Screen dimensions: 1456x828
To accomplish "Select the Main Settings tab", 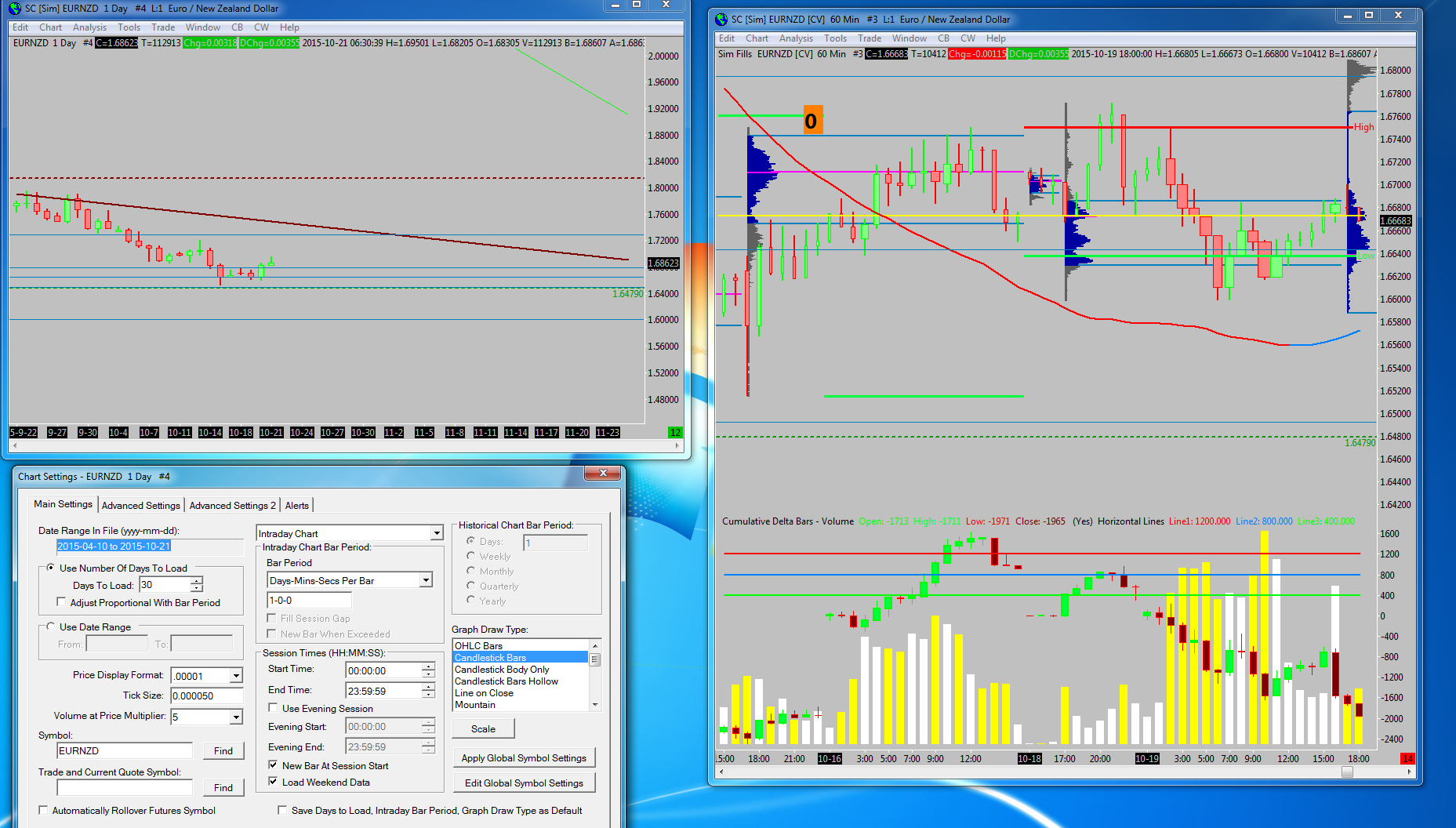I will 63,504.
